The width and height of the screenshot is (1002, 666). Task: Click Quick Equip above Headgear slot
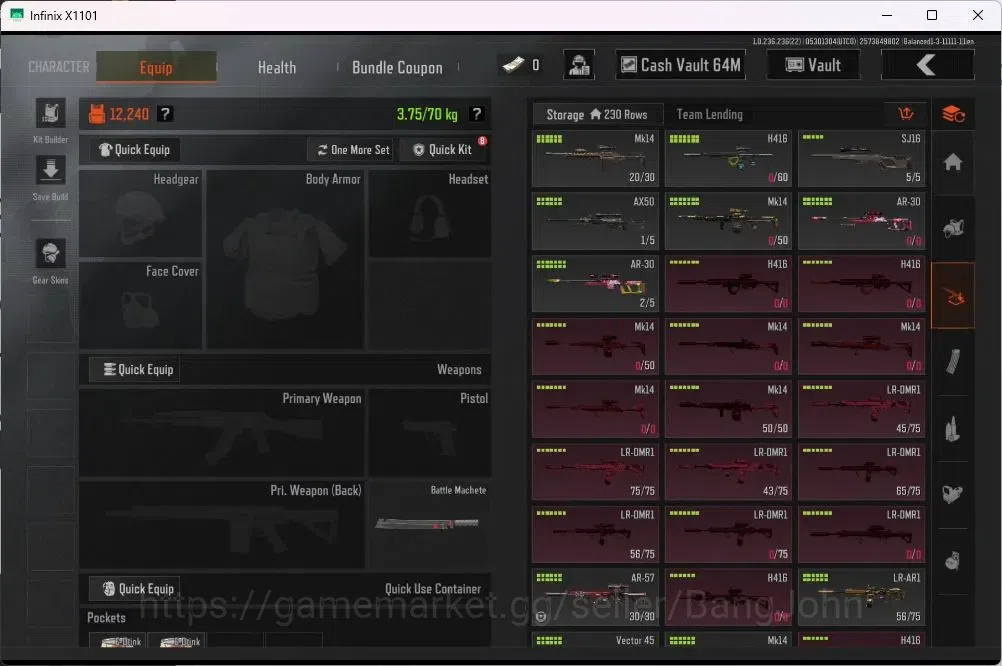[x=134, y=150]
